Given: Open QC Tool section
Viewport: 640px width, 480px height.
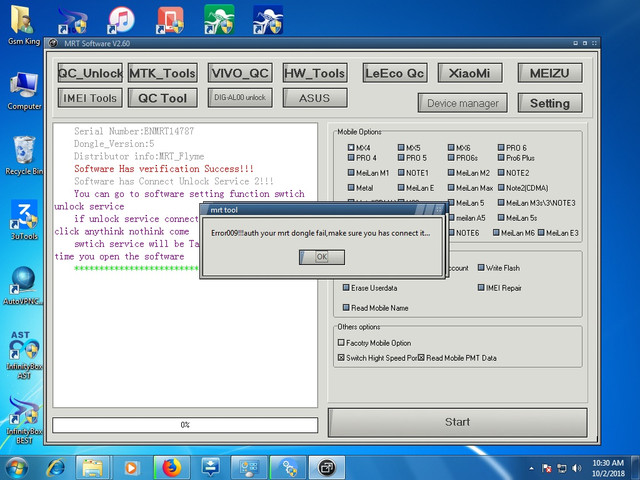Looking at the screenshot, I should click(162, 98).
